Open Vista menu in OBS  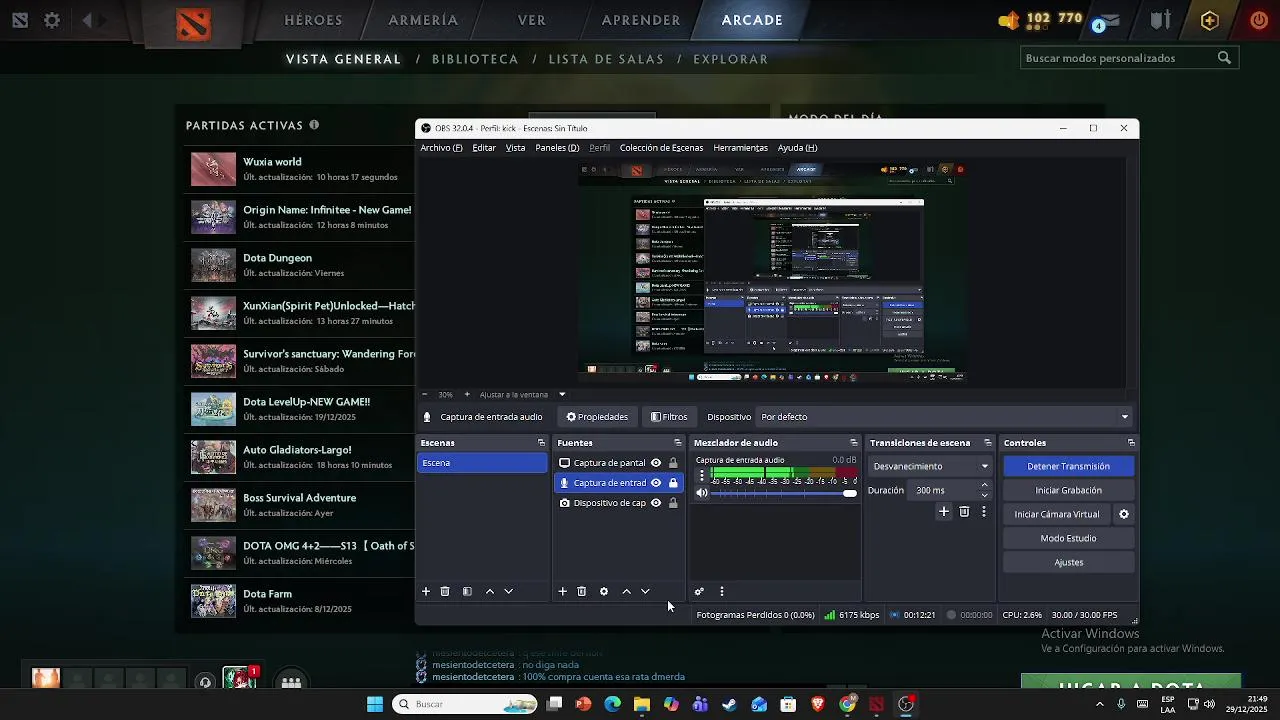(x=515, y=148)
